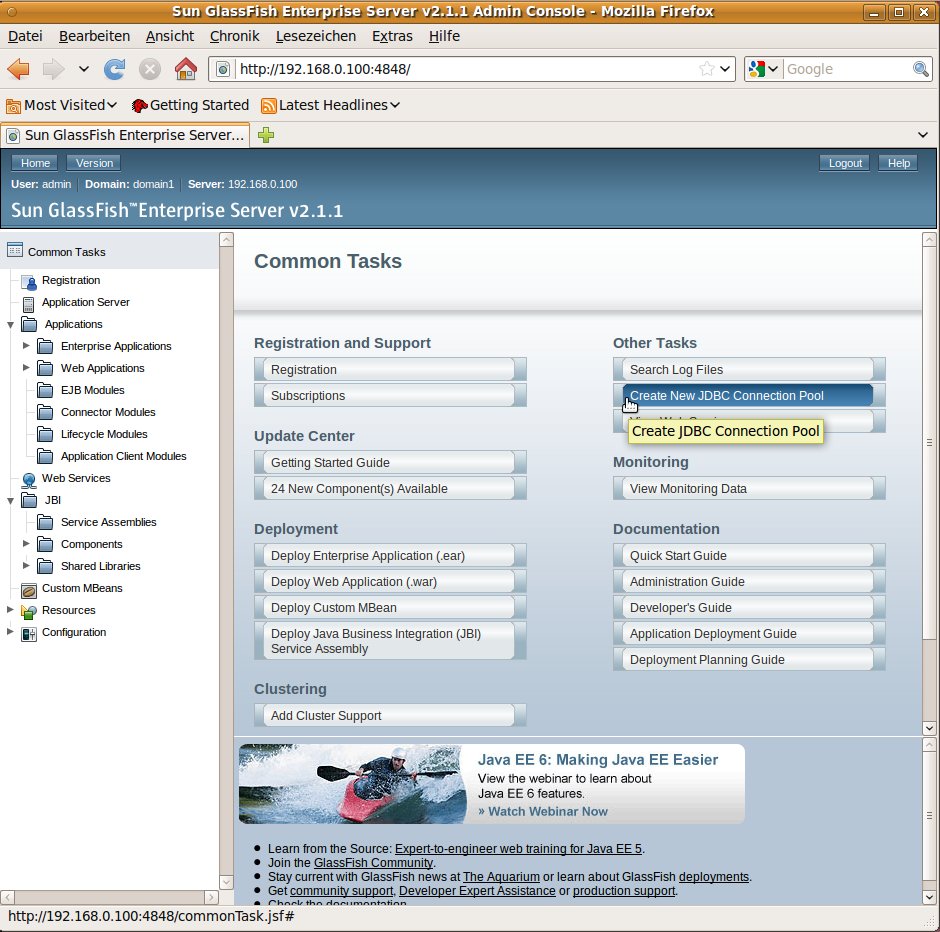Expand the Resources tree node

[10, 610]
